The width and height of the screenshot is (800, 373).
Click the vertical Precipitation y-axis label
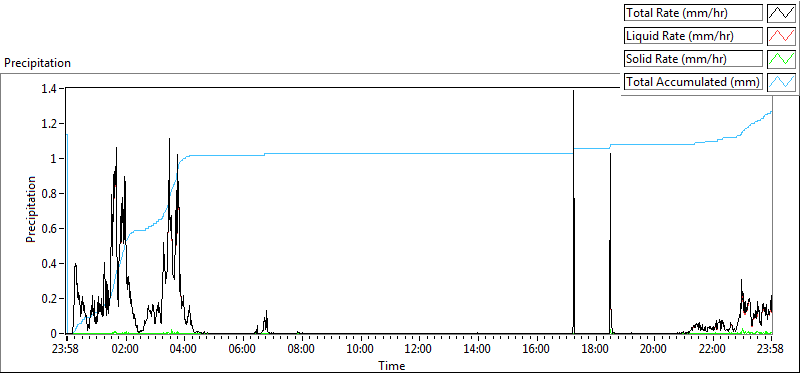pos(31,209)
